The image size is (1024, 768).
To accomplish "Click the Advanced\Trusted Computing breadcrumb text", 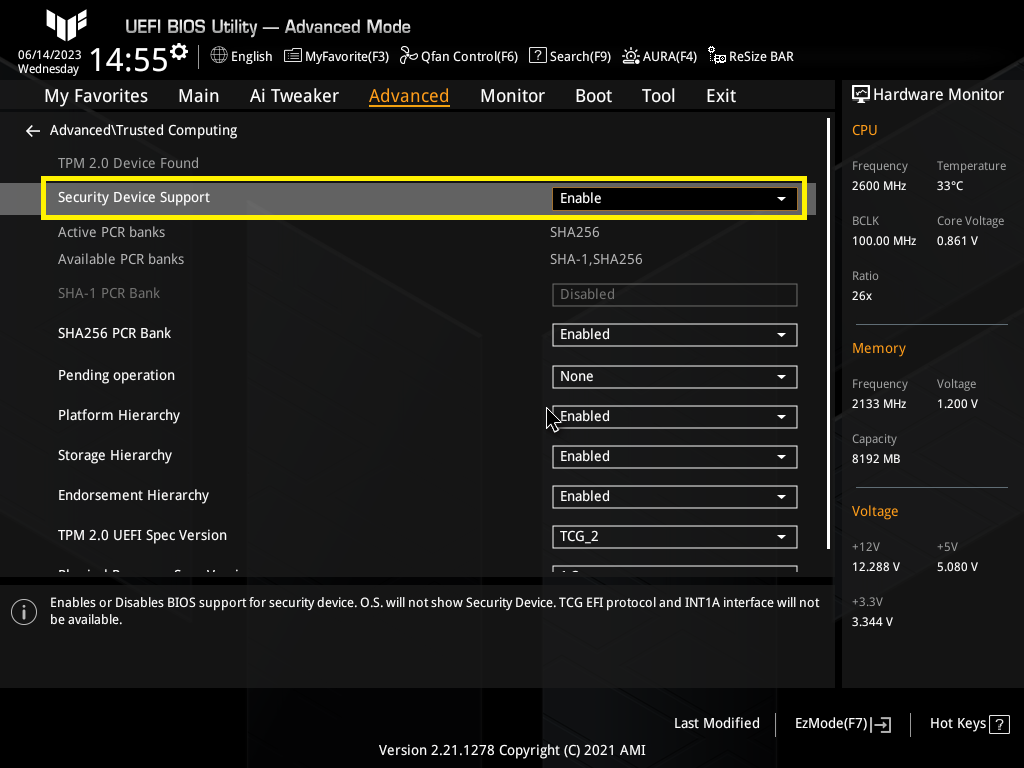I will click(x=144, y=131).
